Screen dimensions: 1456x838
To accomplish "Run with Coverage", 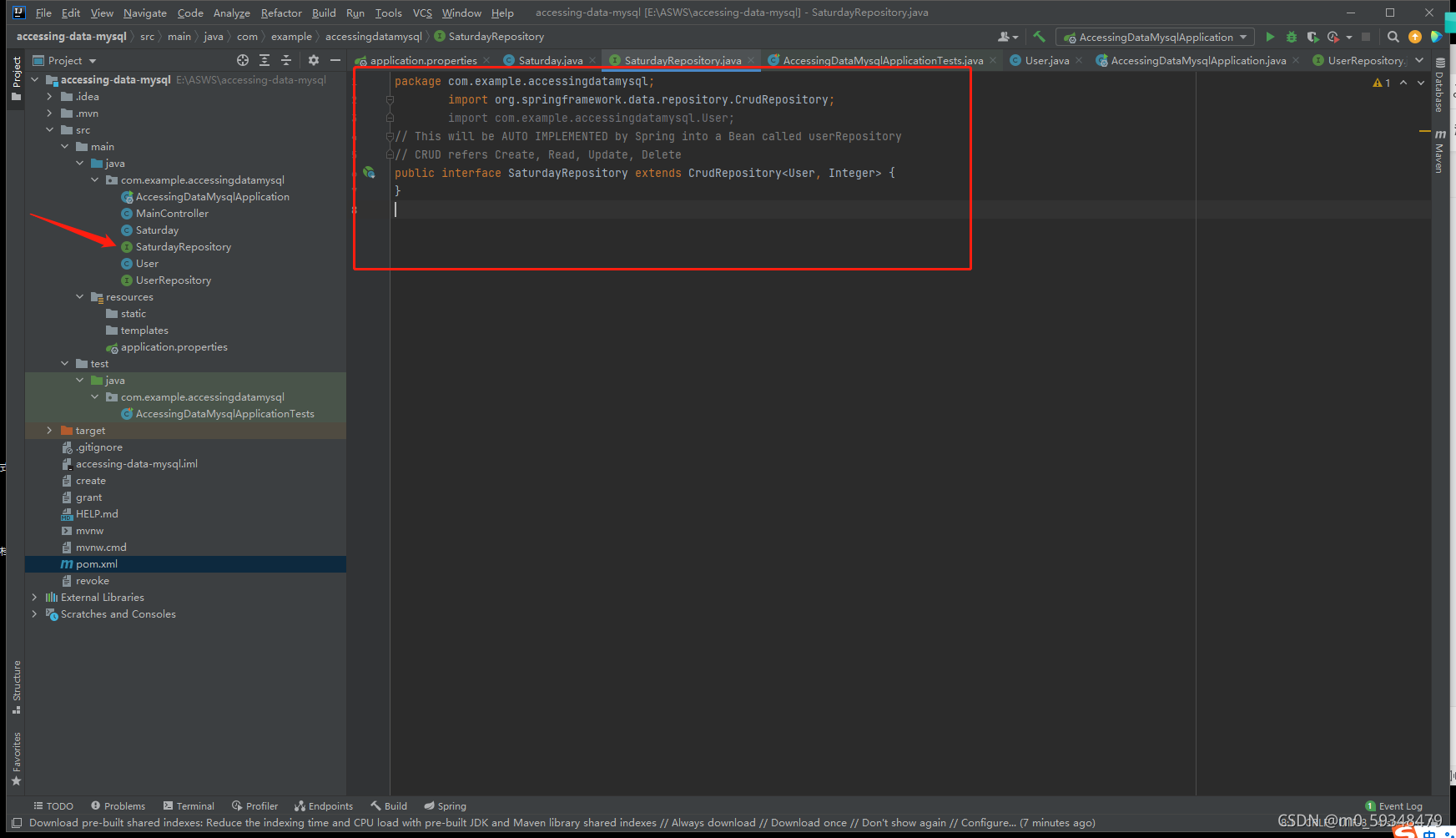I will tap(1312, 37).
